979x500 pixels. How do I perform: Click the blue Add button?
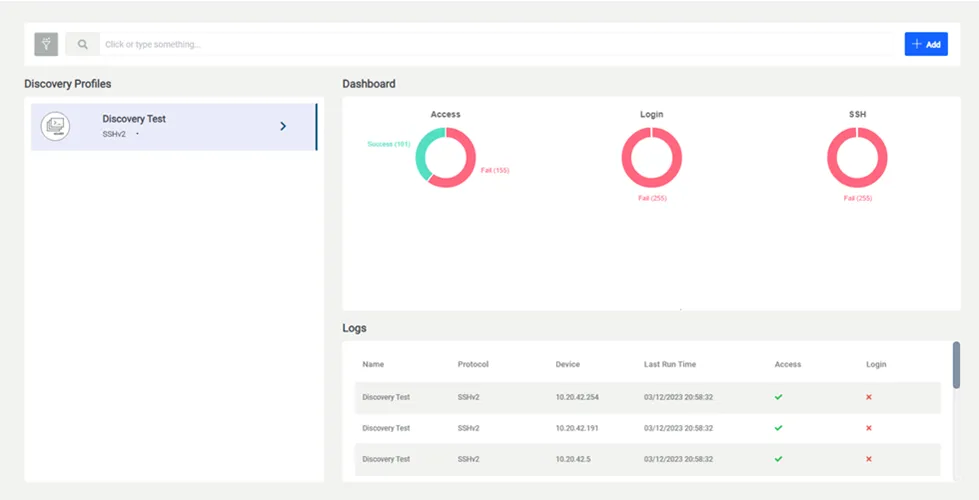(x=926, y=44)
